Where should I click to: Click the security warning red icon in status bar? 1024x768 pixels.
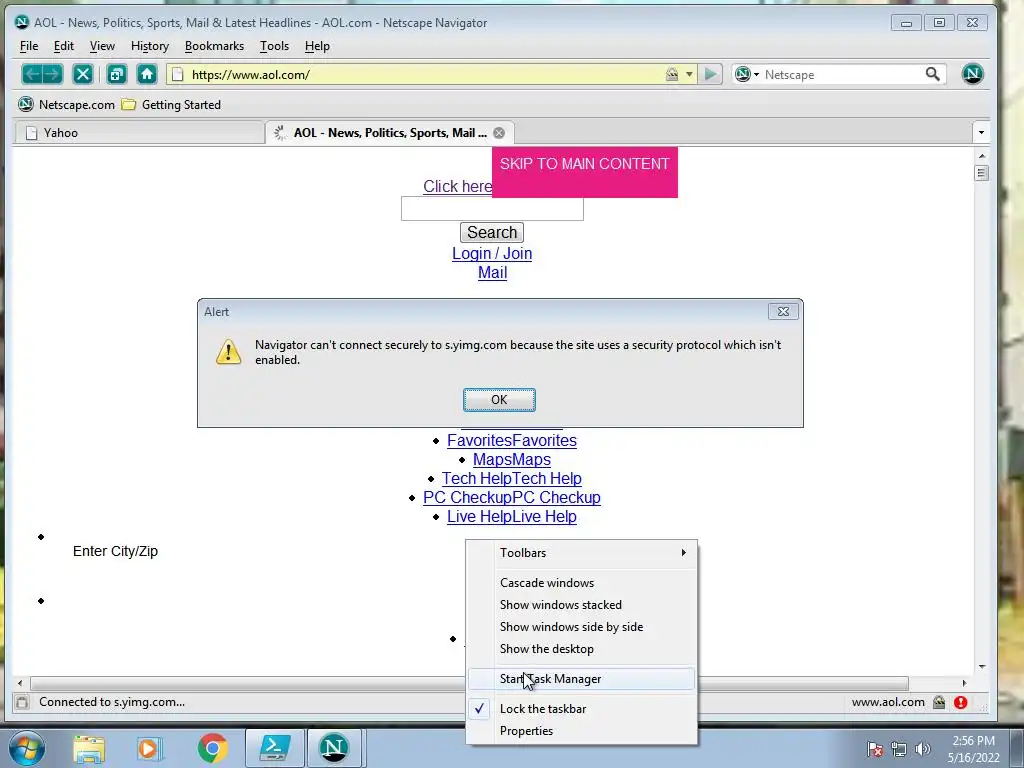(x=960, y=702)
